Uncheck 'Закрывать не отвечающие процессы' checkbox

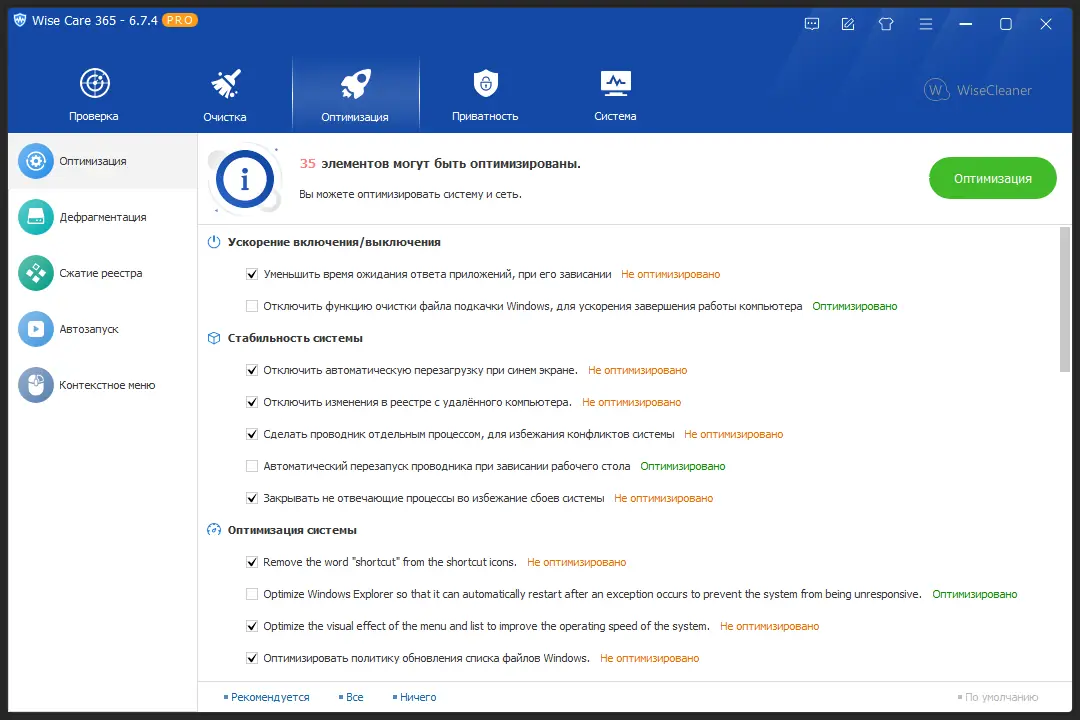252,498
